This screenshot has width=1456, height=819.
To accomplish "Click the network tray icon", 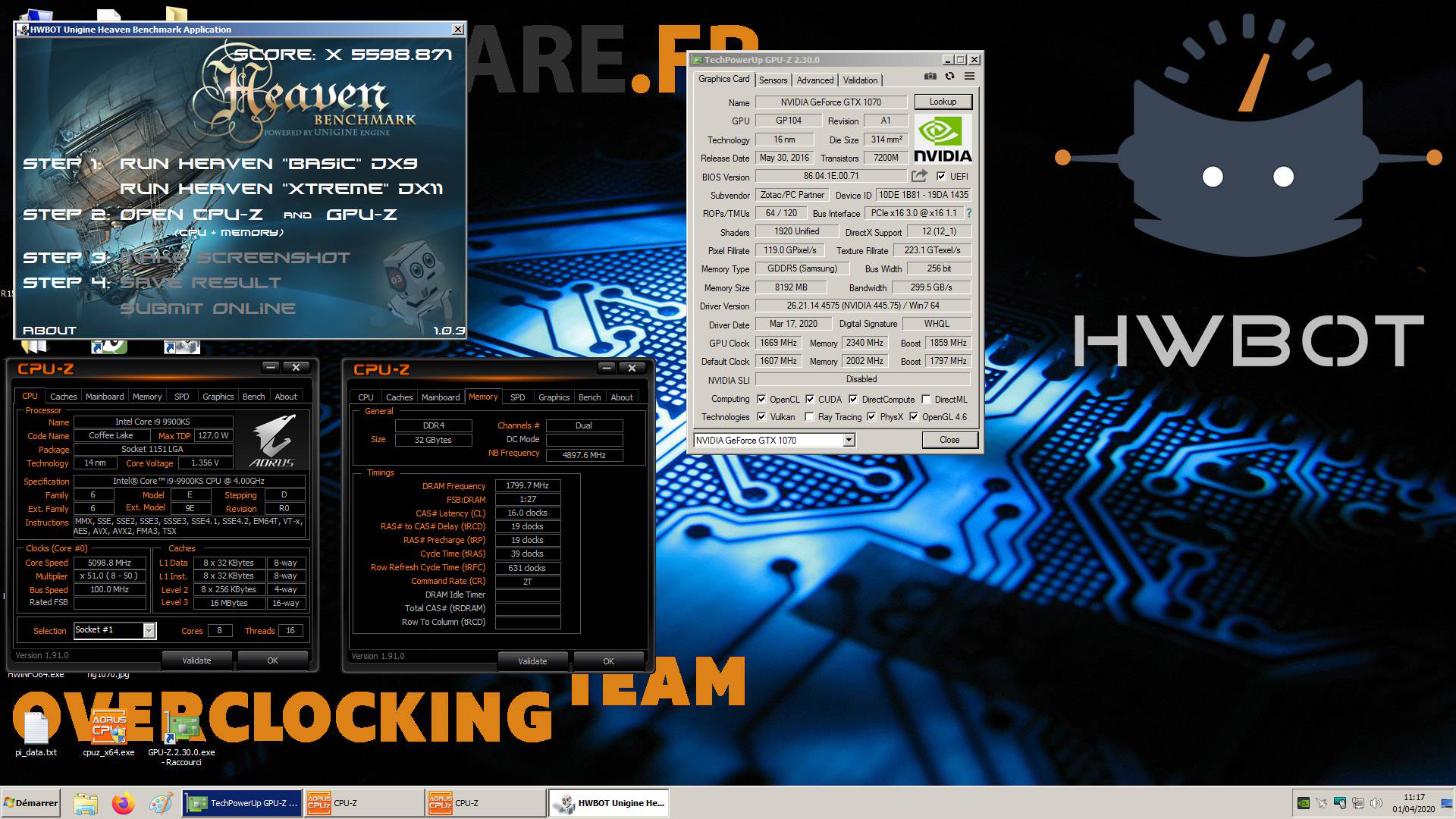I will pos(1358,803).
